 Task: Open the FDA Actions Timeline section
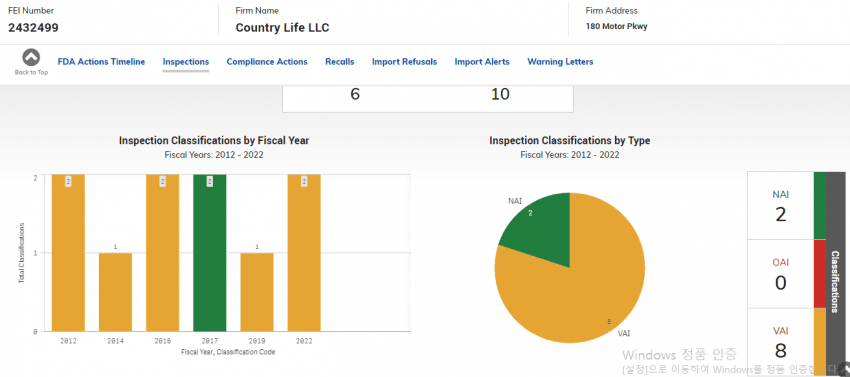(101, 62)
